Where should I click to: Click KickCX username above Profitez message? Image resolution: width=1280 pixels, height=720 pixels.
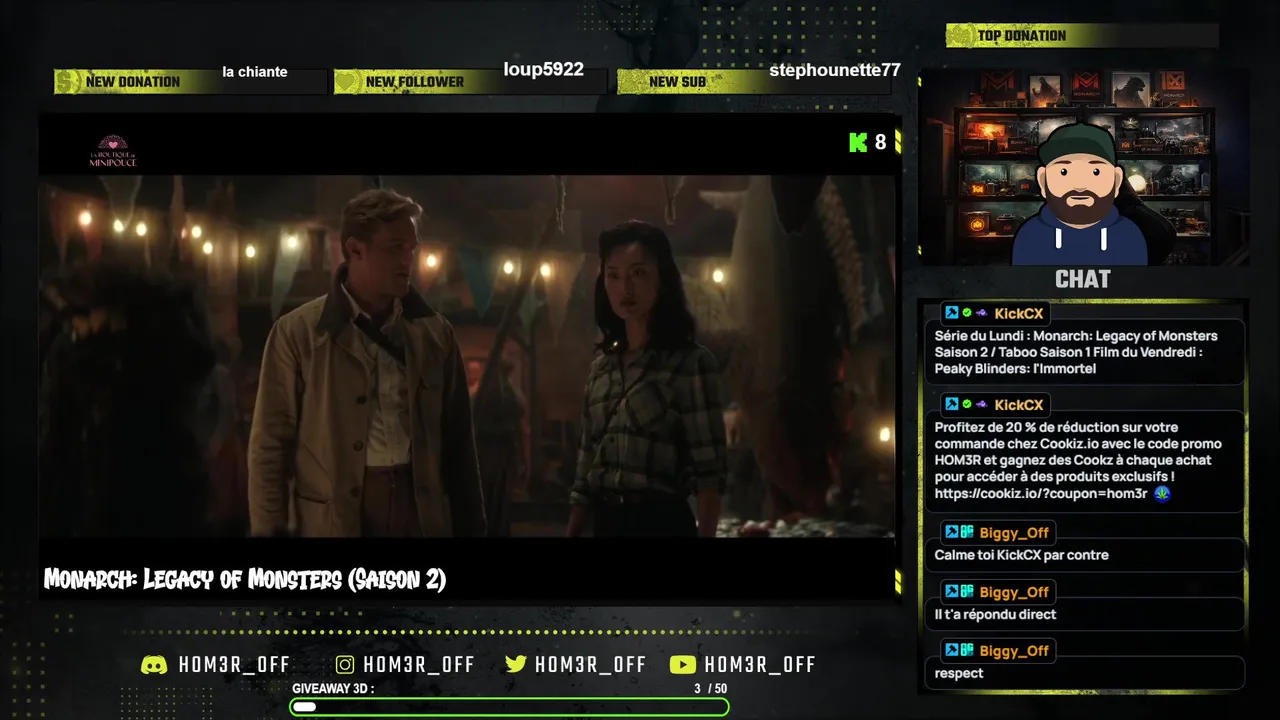click(1019, 405)
